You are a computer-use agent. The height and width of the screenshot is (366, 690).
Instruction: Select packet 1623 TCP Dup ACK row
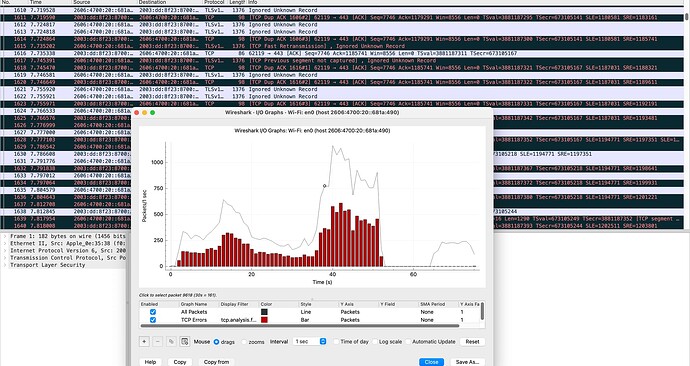pos(342,104)
